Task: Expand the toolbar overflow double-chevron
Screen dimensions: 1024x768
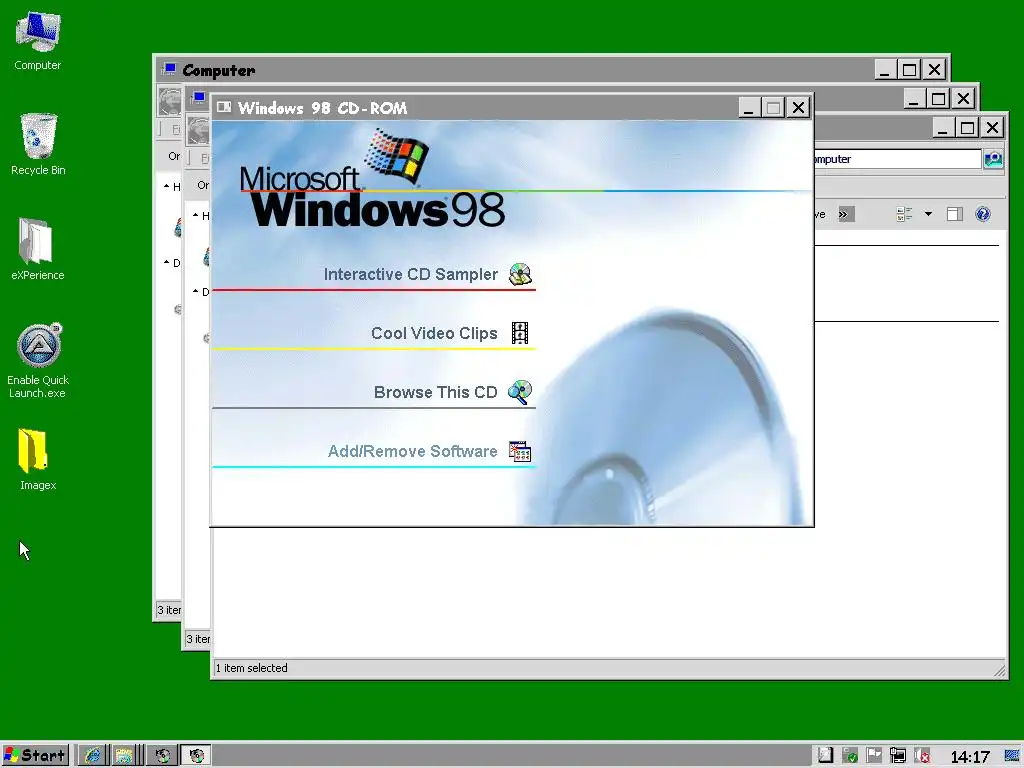Action: pos(846,214)
